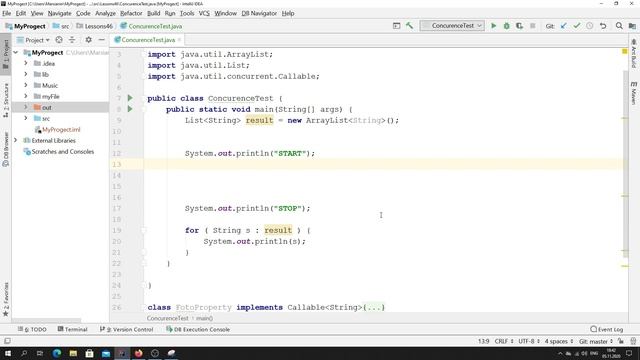The height and width of the screenshot is (360, 640).
Task: Open Search Everywhere magnifier icon
Action: coord(619,26)
